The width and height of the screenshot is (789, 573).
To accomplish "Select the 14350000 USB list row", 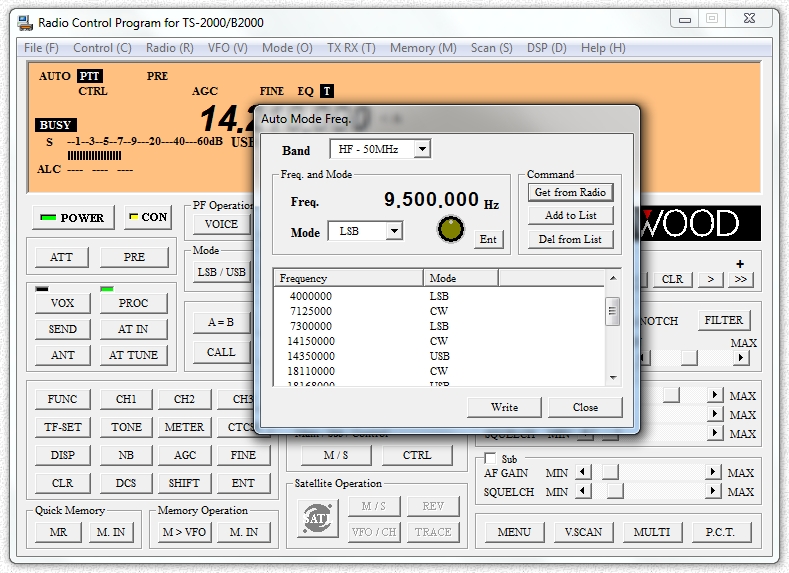I will click(439, 356).
